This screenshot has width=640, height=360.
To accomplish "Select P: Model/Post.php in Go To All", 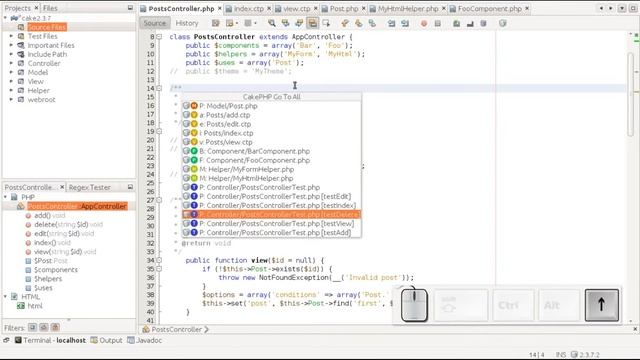I will (x=271, y=106).
